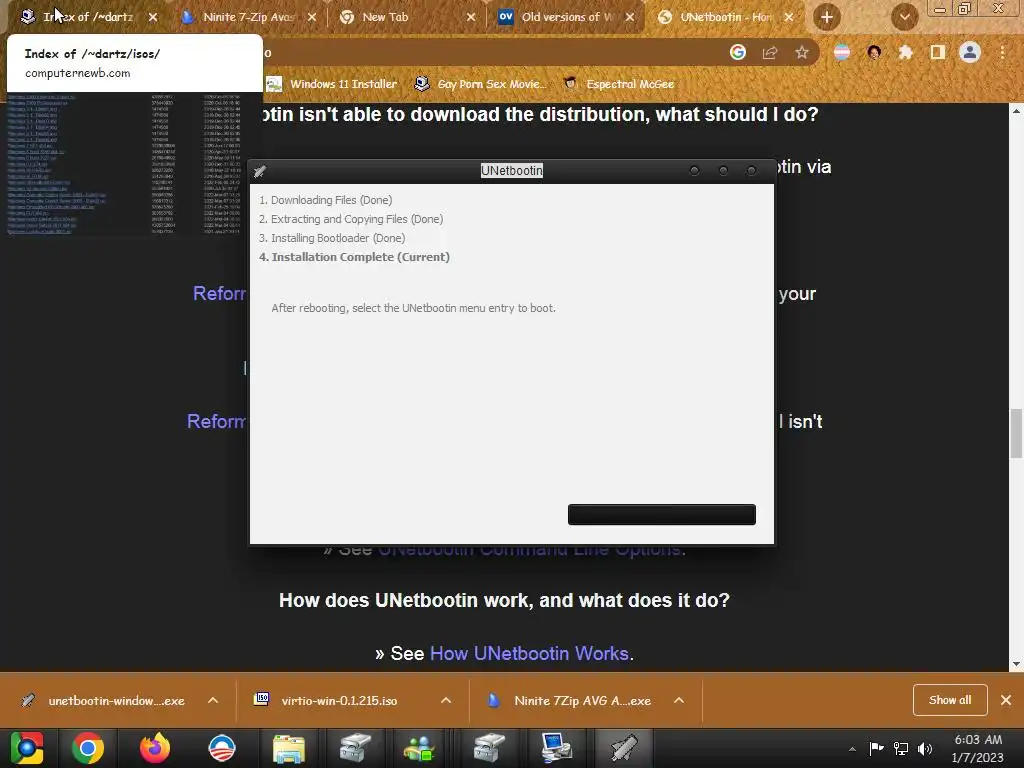Click the dark button in UNetbootin dialog
The image size is (1024, 768).
[662, 515]
